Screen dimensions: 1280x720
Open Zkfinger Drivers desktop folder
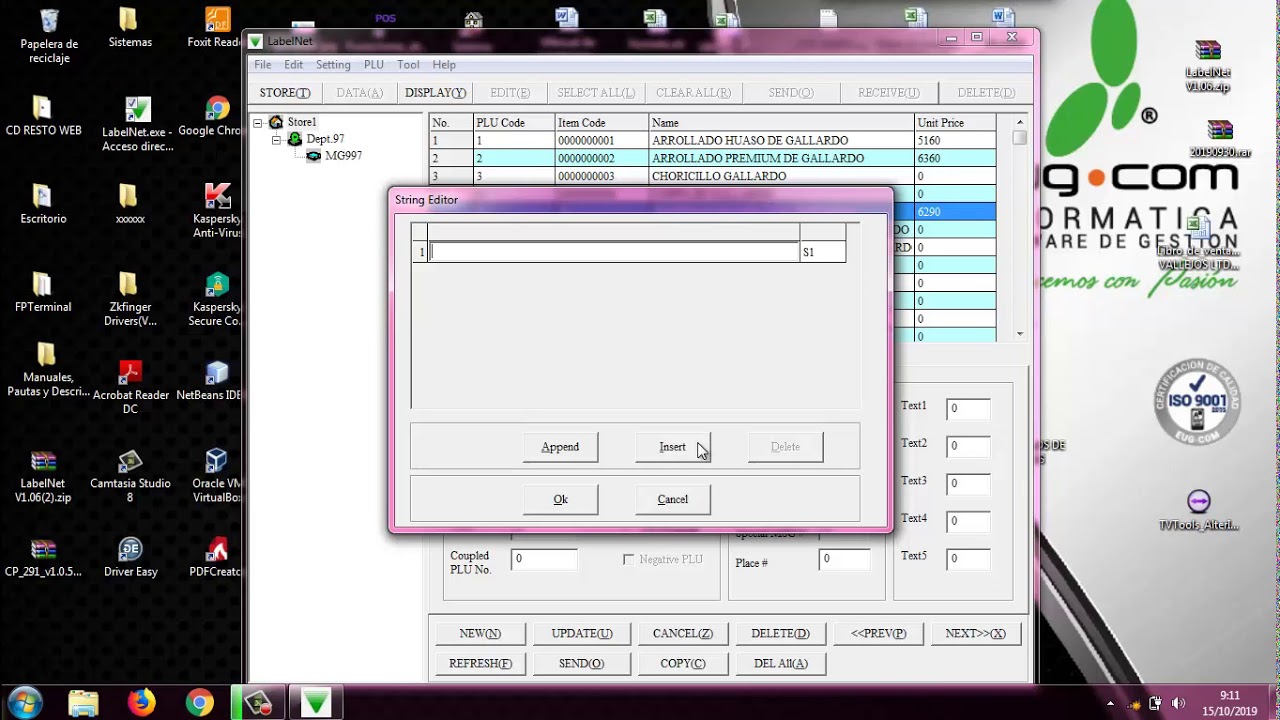(x=130, y=299)
